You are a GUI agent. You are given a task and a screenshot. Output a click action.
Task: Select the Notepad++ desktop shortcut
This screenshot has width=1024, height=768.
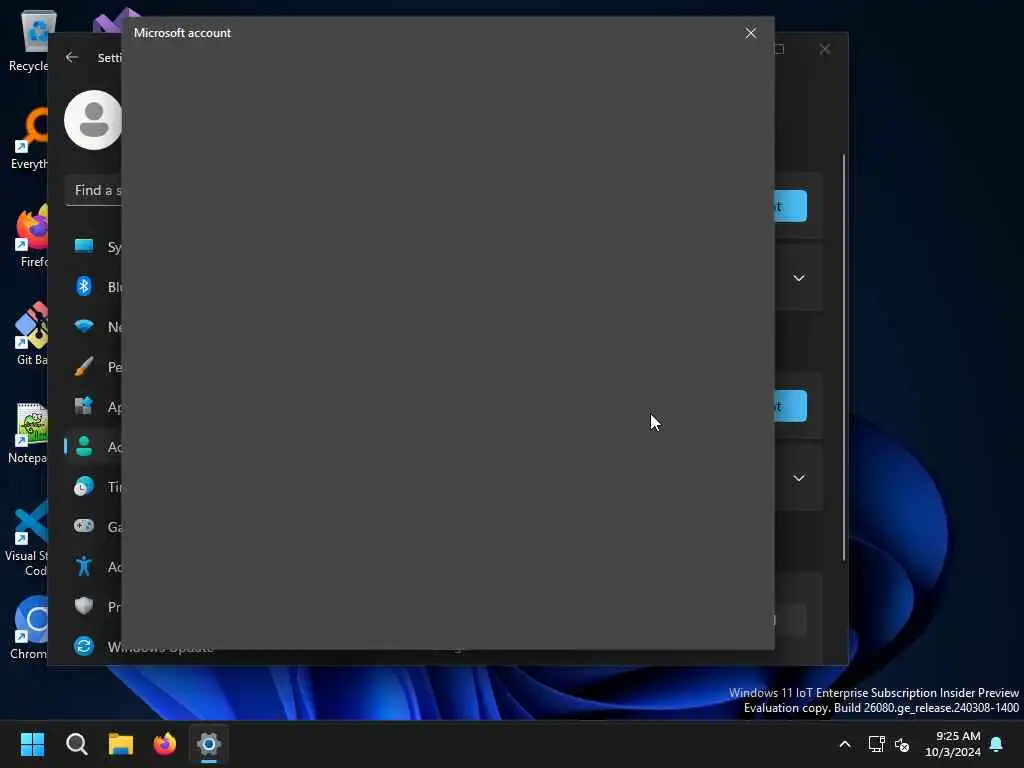pos(27,433)
